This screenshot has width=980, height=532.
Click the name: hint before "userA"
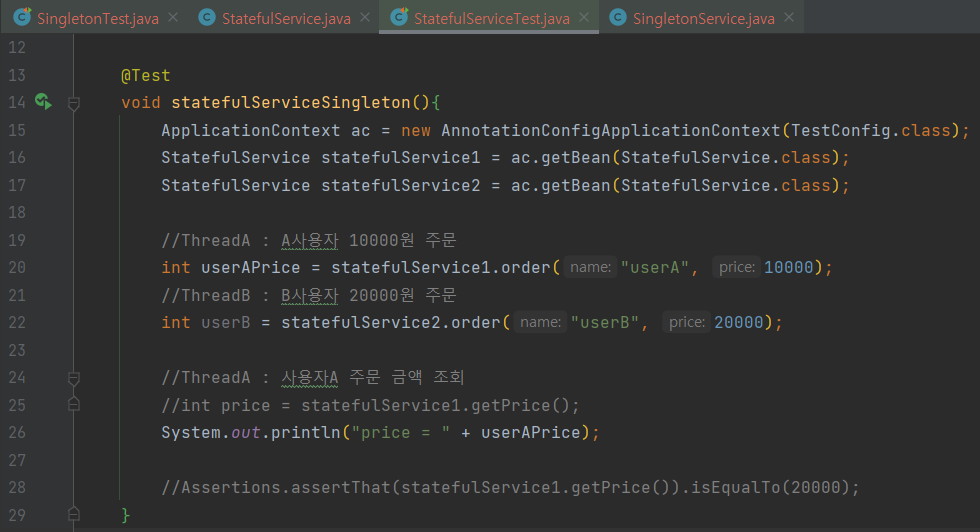pyautogui.click(x=591, y=268)
